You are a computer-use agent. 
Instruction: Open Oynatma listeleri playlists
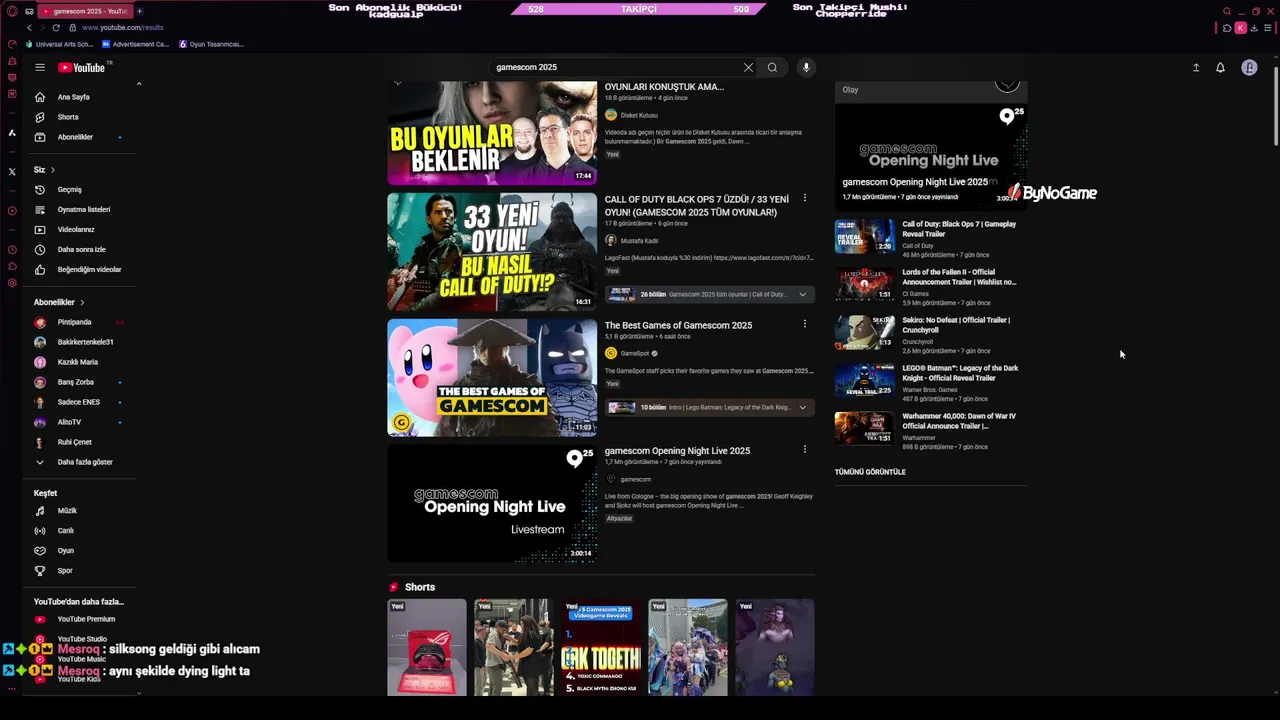point(82,209)
